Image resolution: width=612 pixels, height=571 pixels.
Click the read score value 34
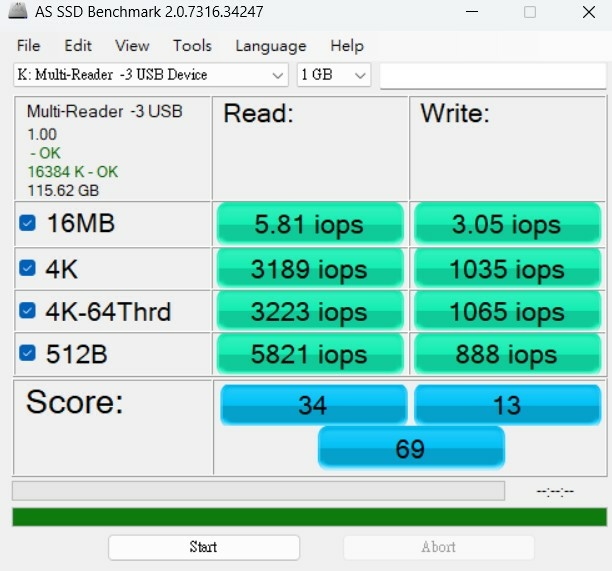tap(313, 404)
